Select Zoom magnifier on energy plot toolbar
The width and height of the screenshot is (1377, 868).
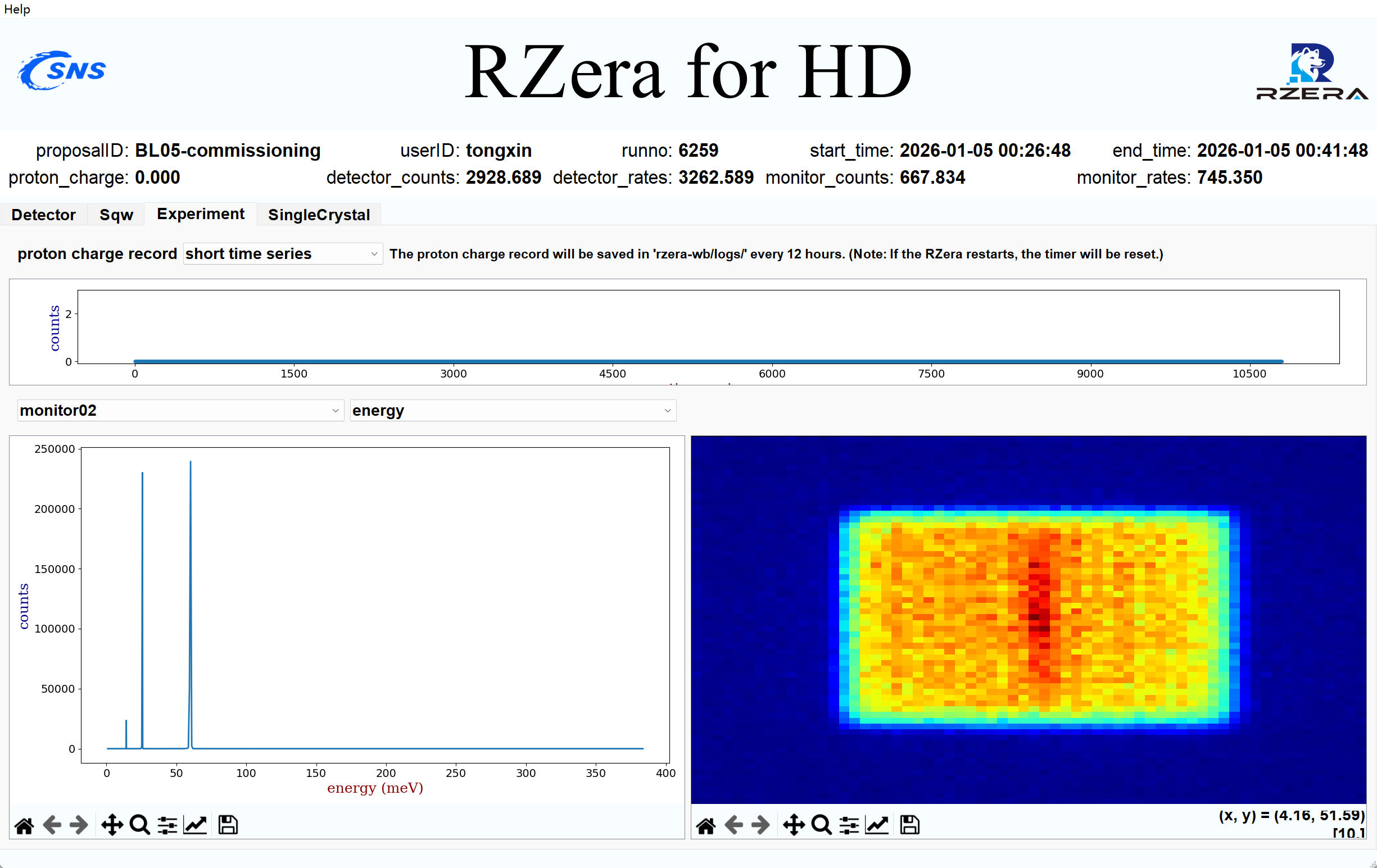[x=139, y=825]
